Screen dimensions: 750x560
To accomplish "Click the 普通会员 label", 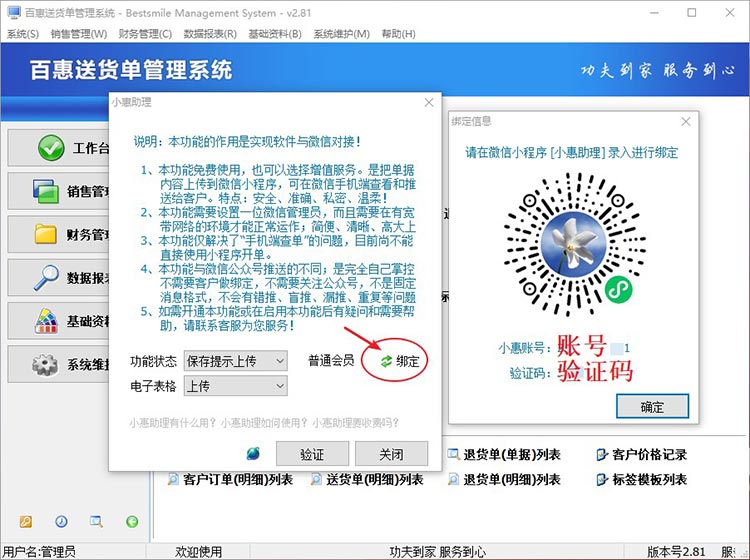I will [x=331, y=361].
